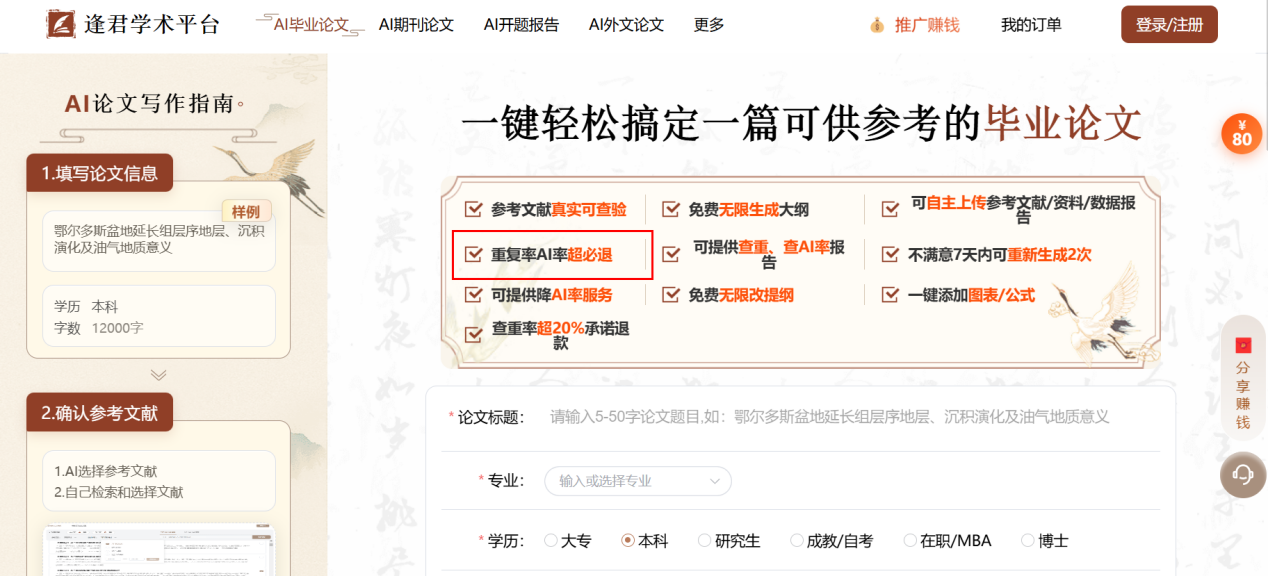1268x576 pixels.
Task: Click the 2.自己检索和选择文献 text
Action: click(x=119, y=492)
